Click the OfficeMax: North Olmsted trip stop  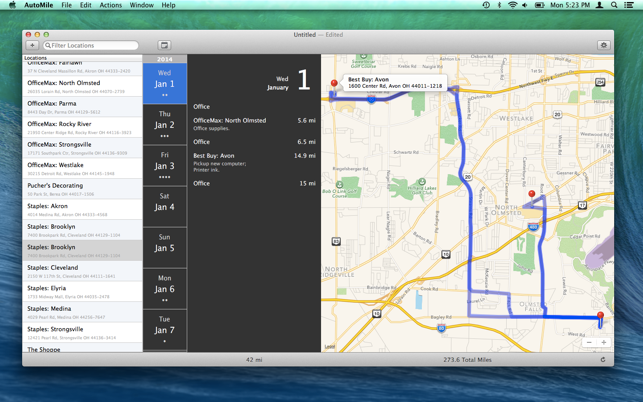click(254, 124)
